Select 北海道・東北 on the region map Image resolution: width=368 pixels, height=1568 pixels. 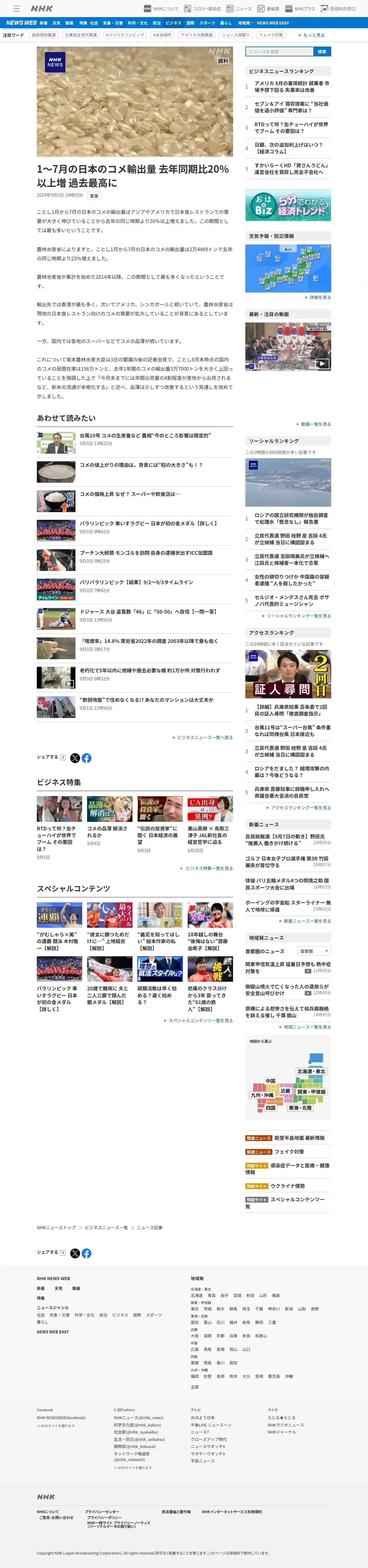[x=311, y=1071]
